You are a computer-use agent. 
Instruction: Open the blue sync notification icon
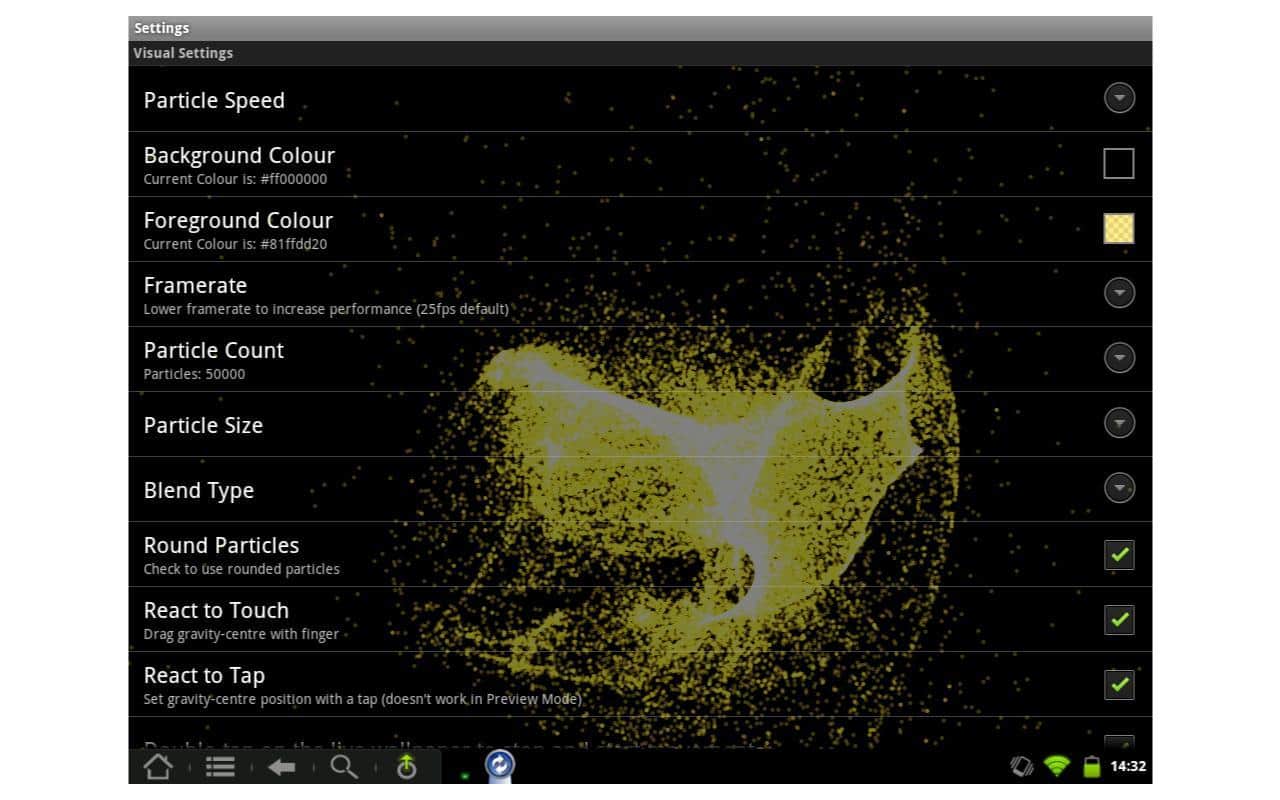[x=499, y=766]
